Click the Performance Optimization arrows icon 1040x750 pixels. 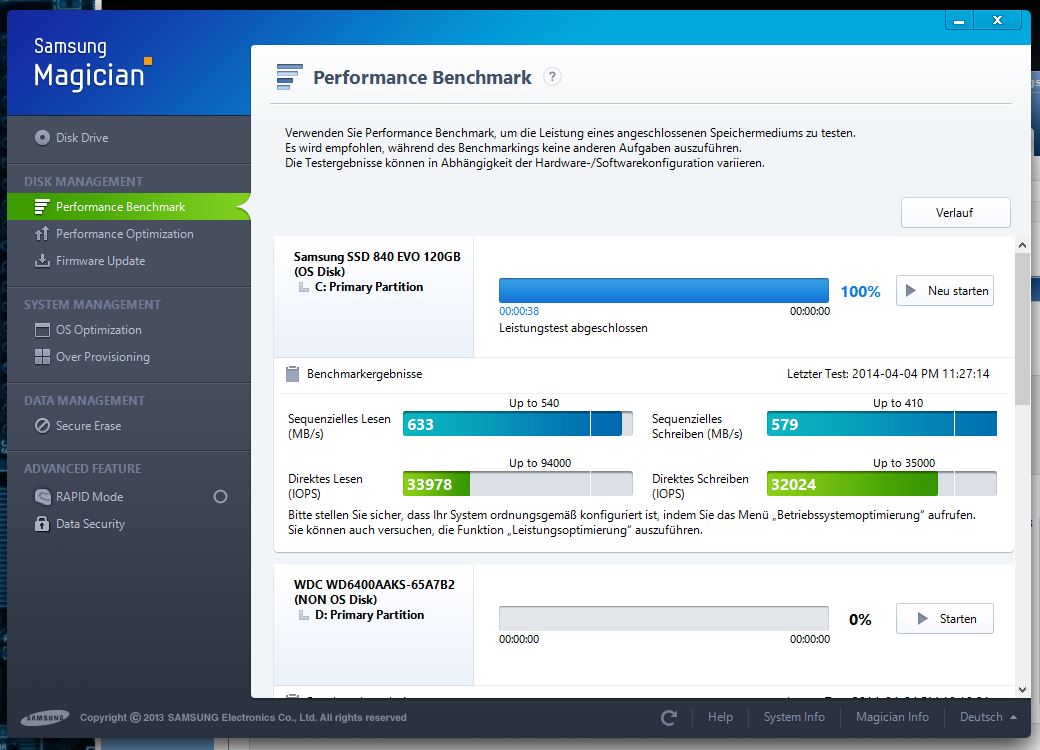click(x=42, y=233)
